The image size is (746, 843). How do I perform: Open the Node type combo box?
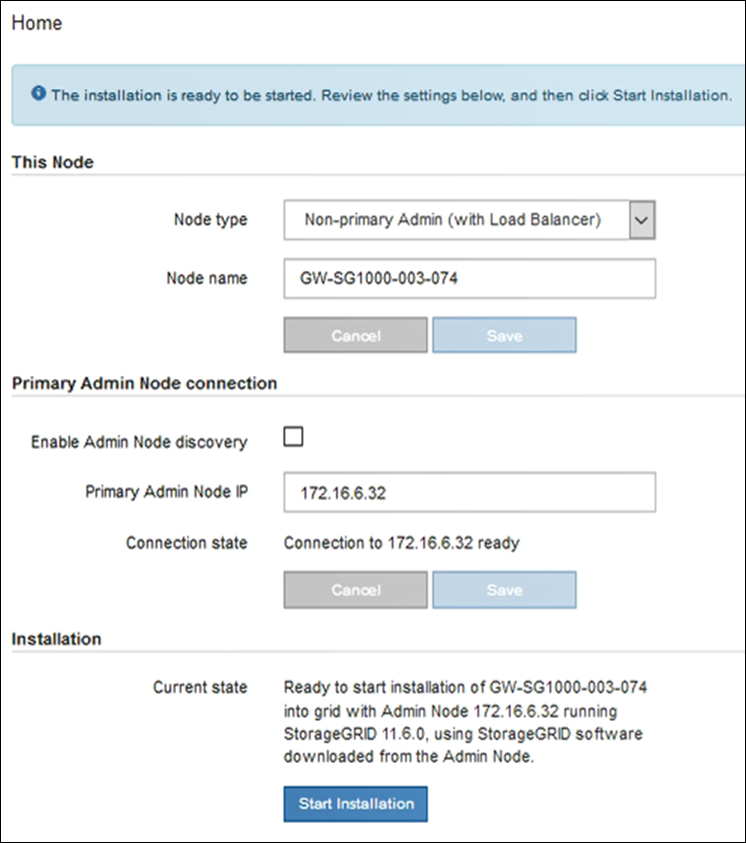point(456,220)
